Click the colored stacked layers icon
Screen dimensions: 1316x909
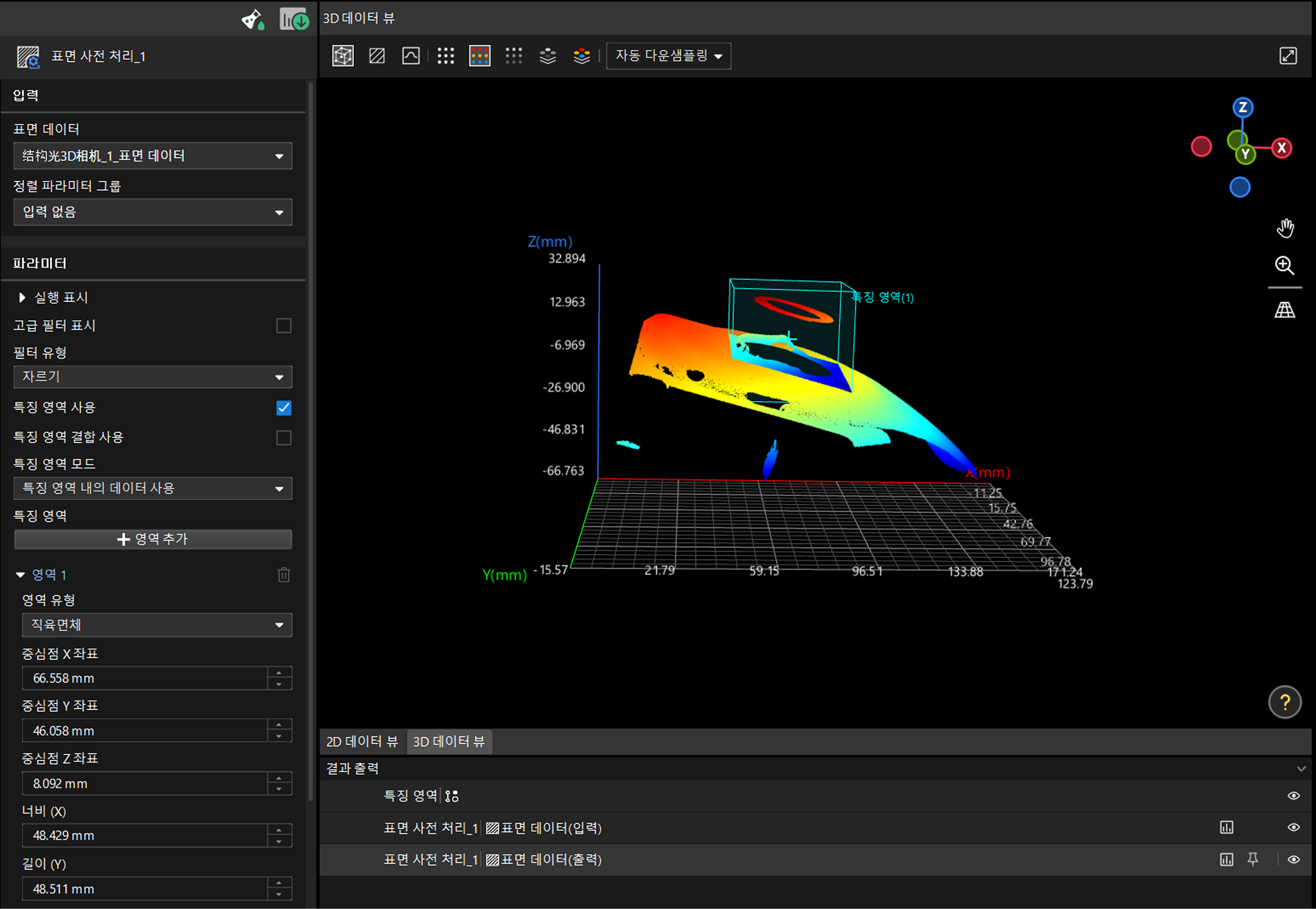[x=581, y=56]
